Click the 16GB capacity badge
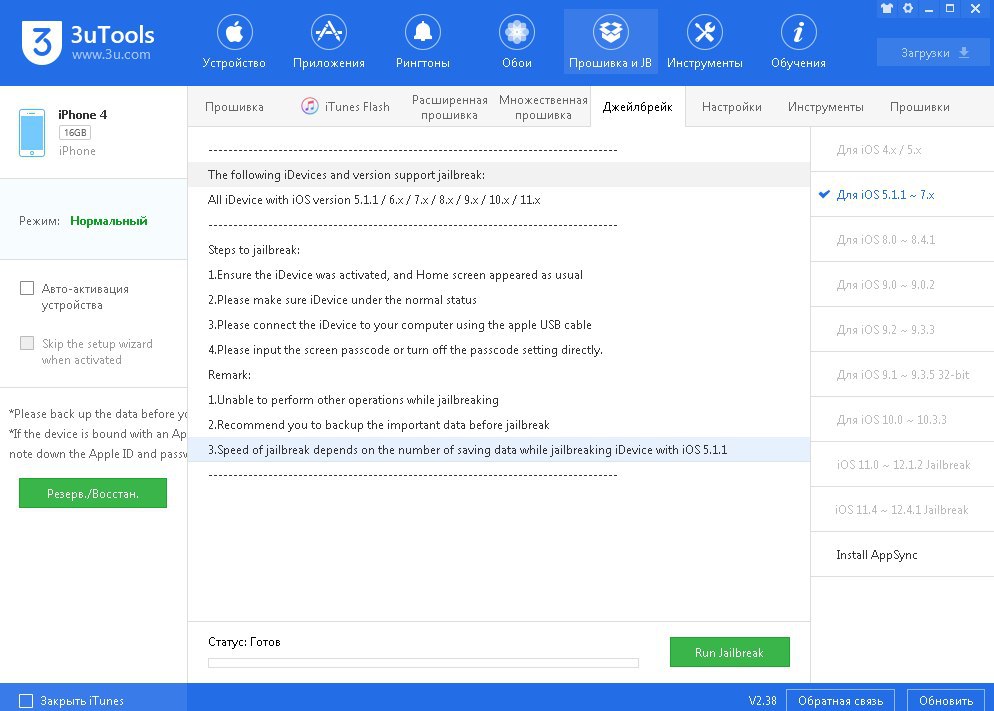 pyautogui.click(x=75, y=132)
